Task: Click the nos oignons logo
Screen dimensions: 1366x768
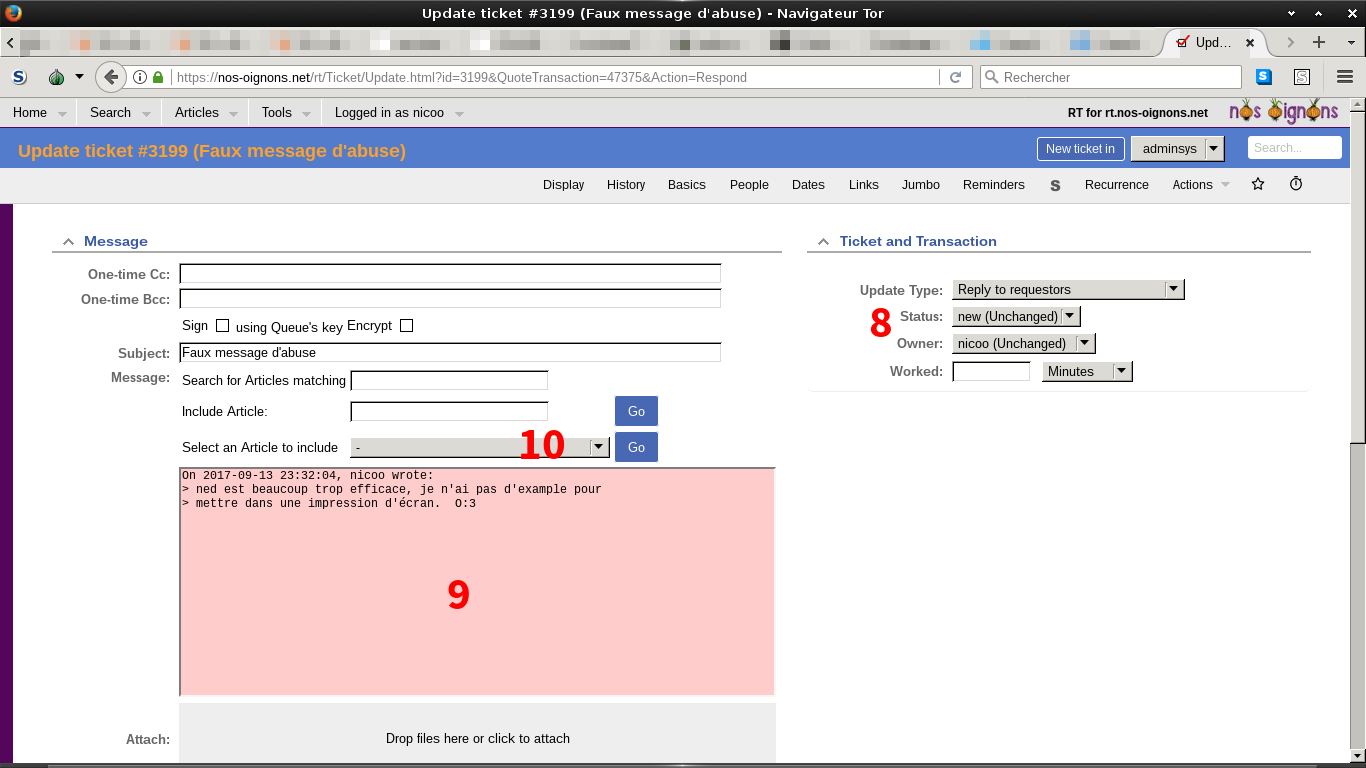Action: pyautogui.click(x=1283, y=112)
